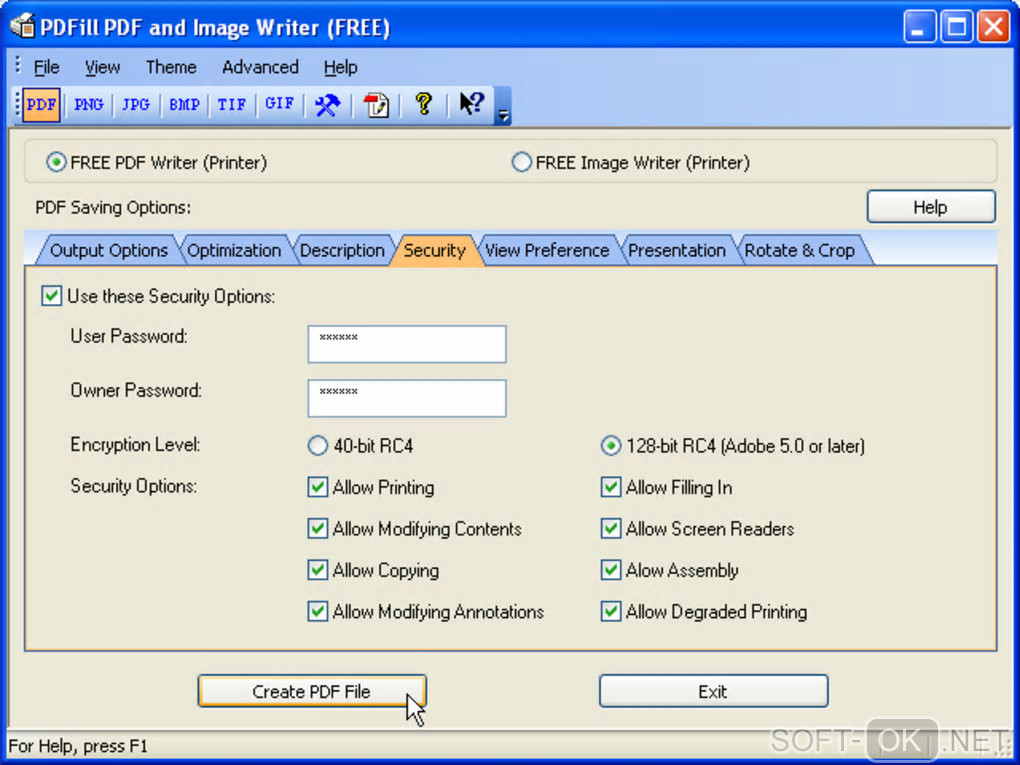The image size is (1020, 765).
Task: Toggle Allow Copying checkbox
Action: coord(317,570)
